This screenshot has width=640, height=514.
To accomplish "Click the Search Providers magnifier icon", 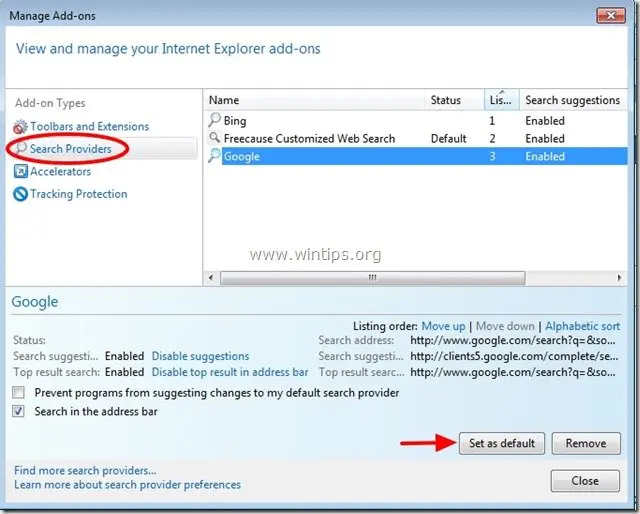I will 20,148.
